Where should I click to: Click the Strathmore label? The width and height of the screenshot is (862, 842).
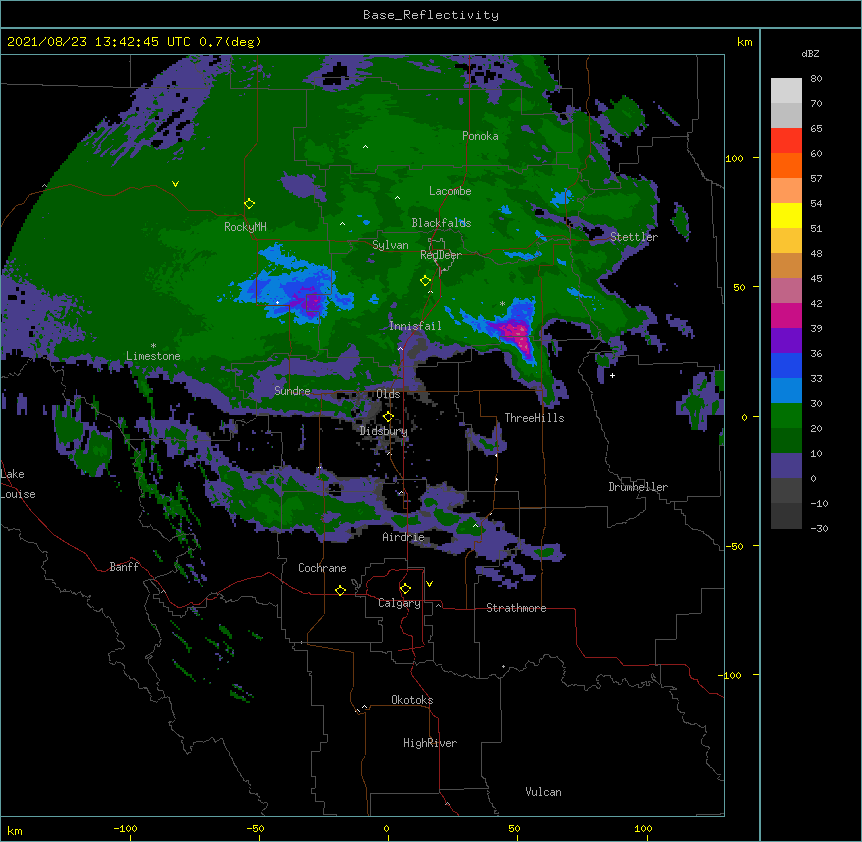click(516, 608)
